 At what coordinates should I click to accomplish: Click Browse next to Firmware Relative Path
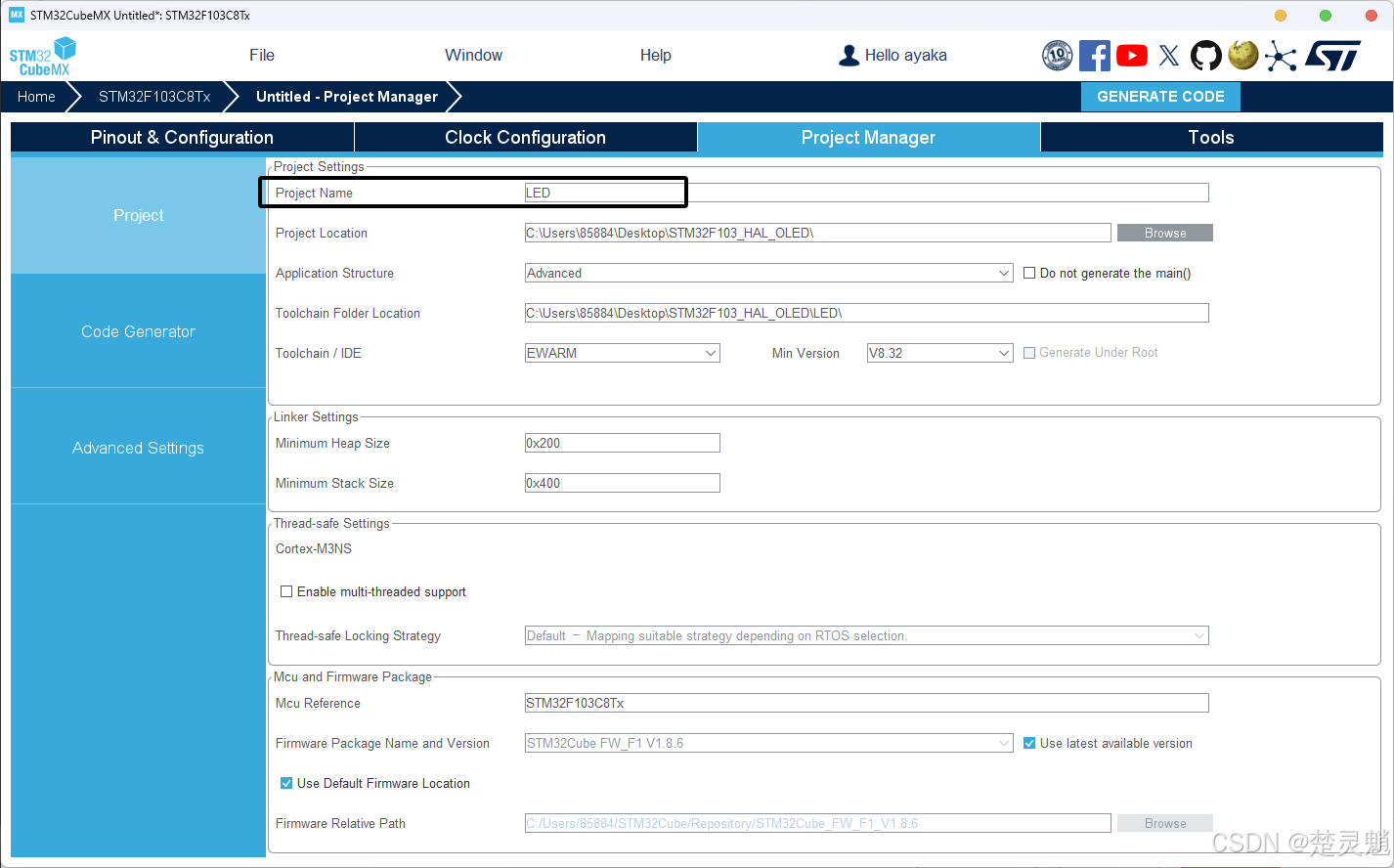(x=1165, y=823)
